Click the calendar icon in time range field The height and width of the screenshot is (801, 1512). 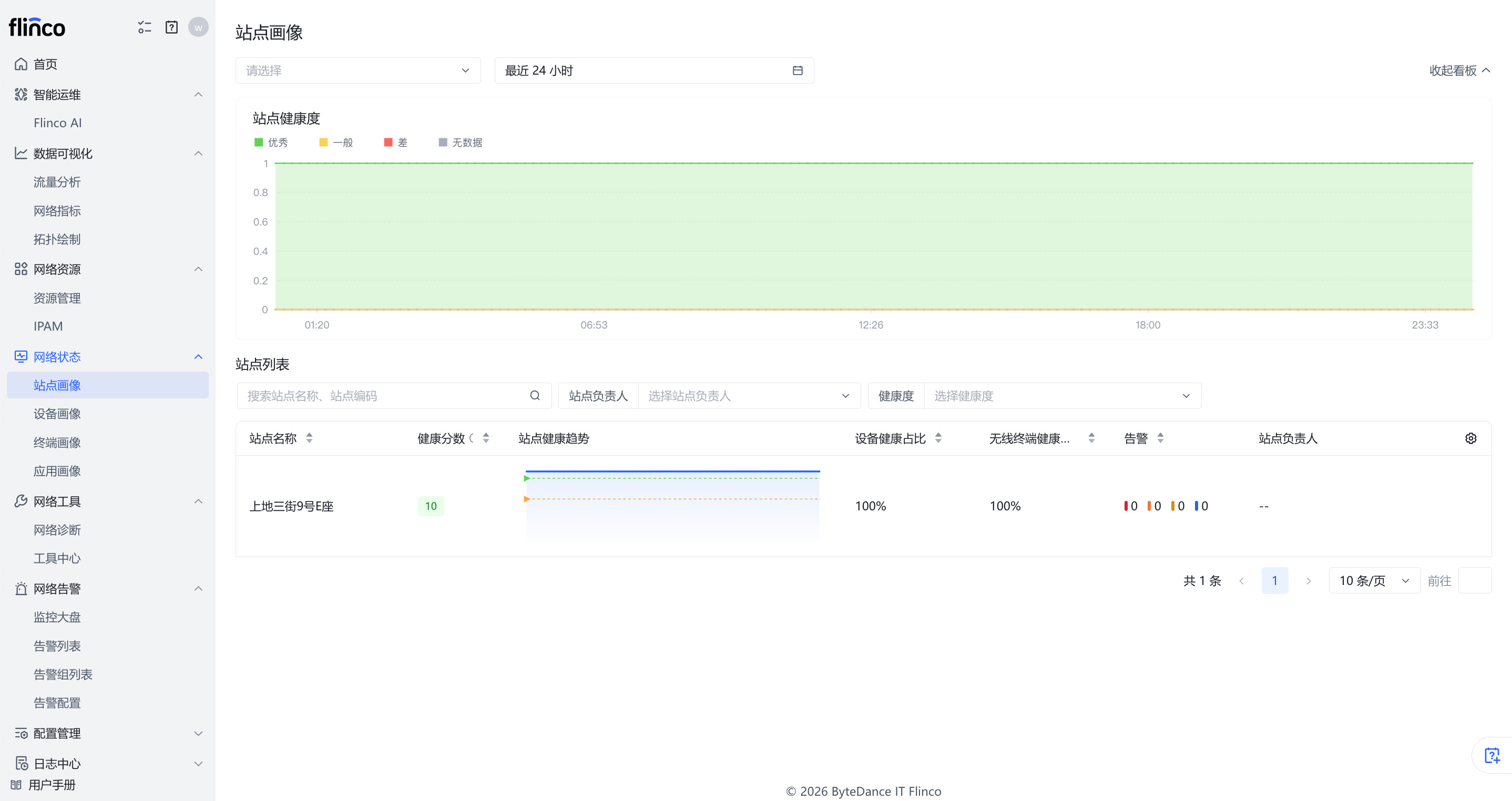click(797, 70)
